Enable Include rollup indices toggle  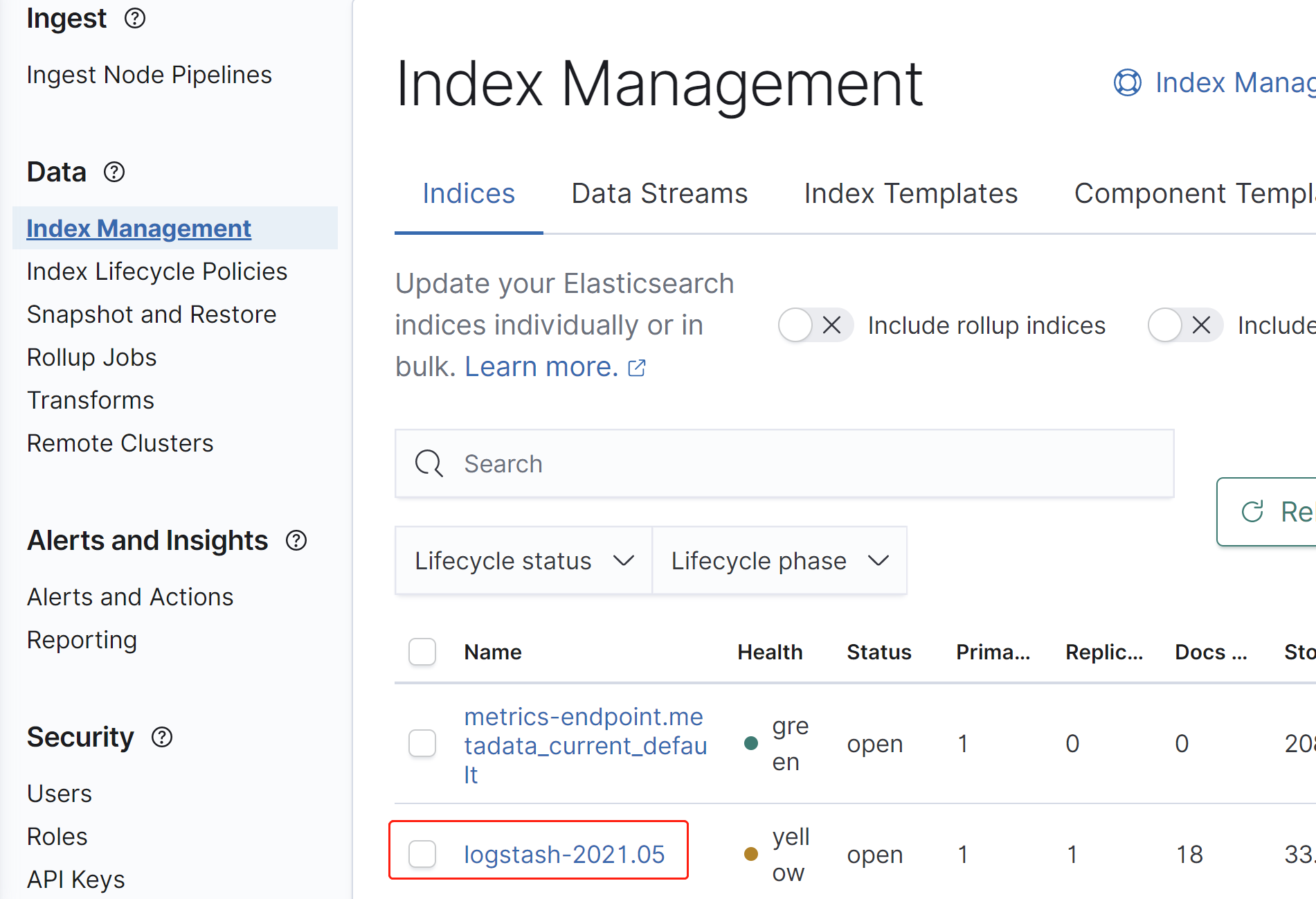tap(815, 325)
